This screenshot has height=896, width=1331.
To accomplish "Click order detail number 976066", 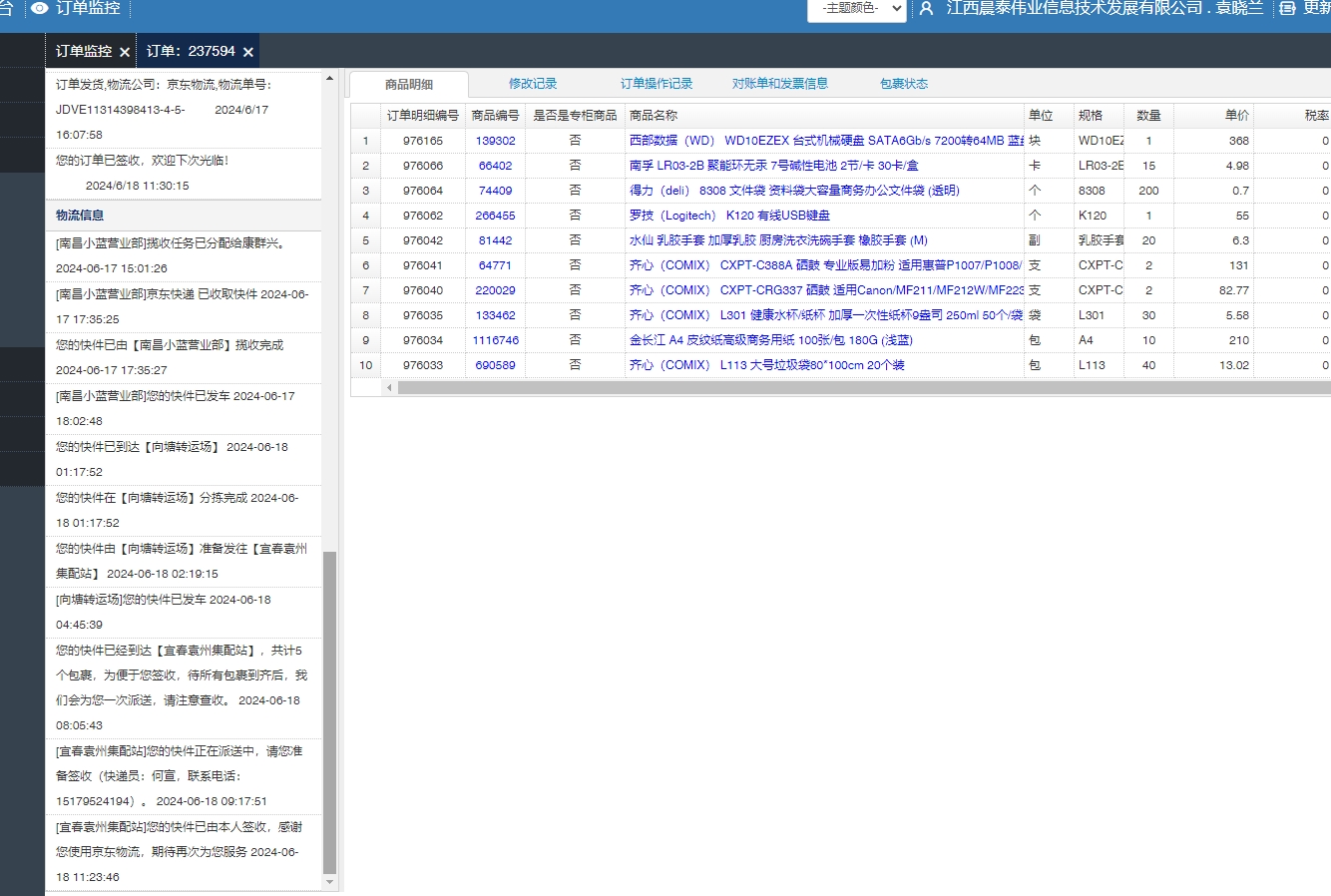I will coord(423,166).
